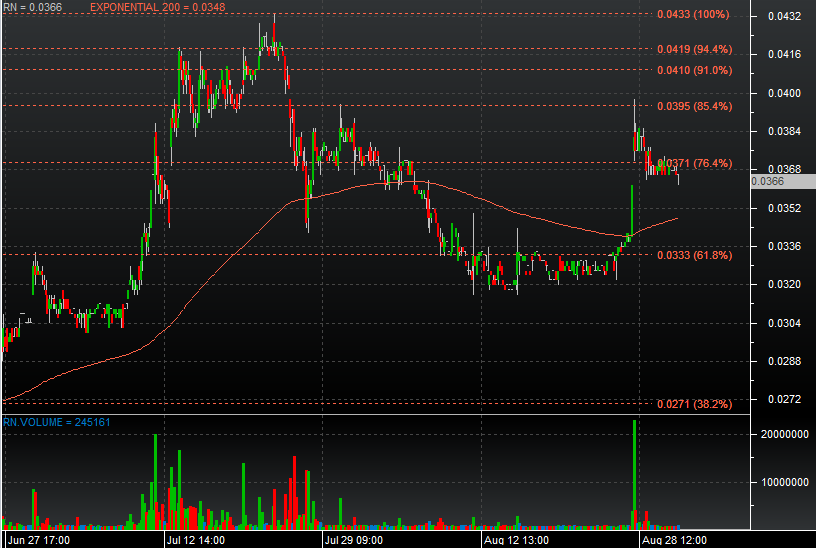
Task: Select the Jun 27 17:00 date marker
Action: coord(37,539)
